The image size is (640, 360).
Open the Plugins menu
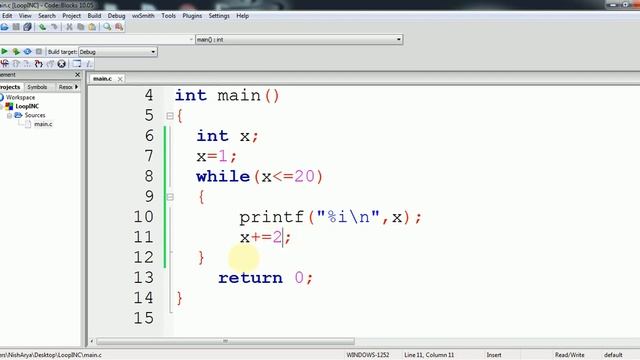point(192,16)
